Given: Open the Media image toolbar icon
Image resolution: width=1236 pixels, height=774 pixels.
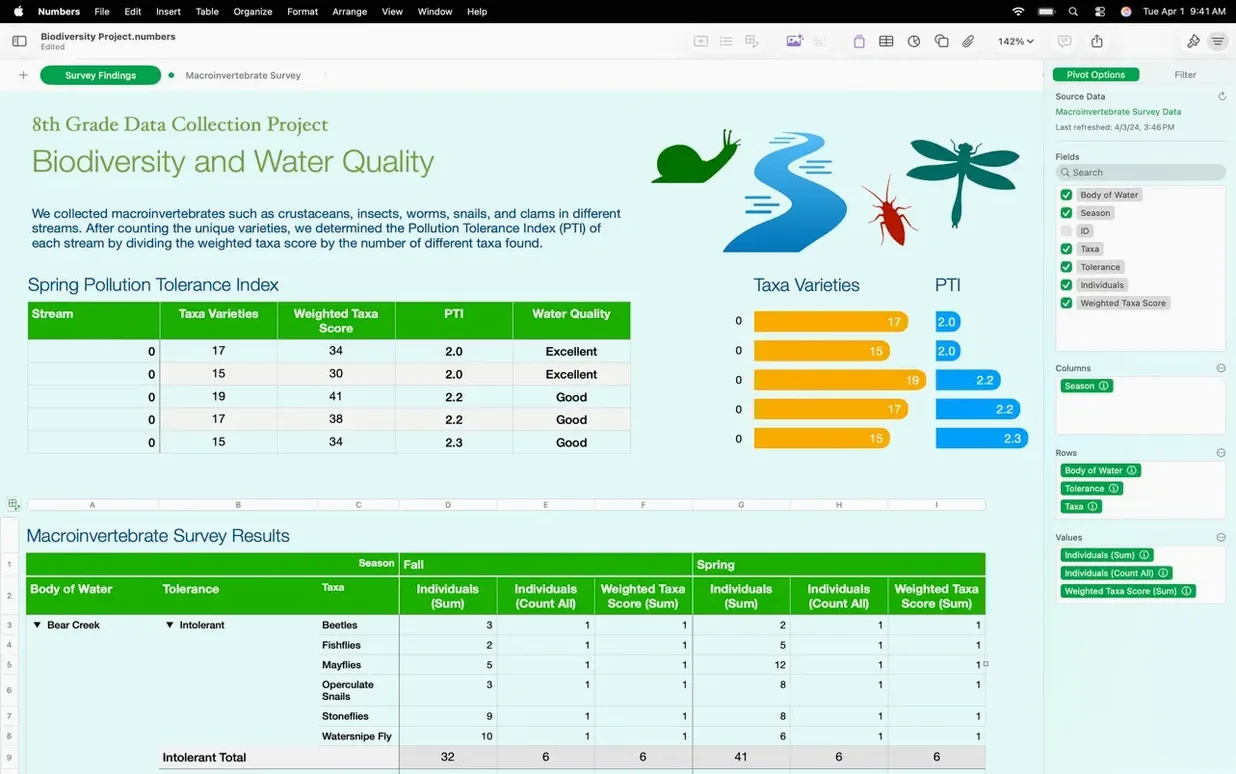Looking at the screenshot, I should 795,41.
